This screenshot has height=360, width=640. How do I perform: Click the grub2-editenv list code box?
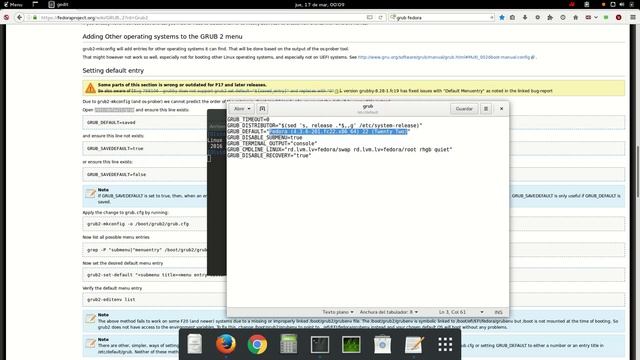(154, 300)
